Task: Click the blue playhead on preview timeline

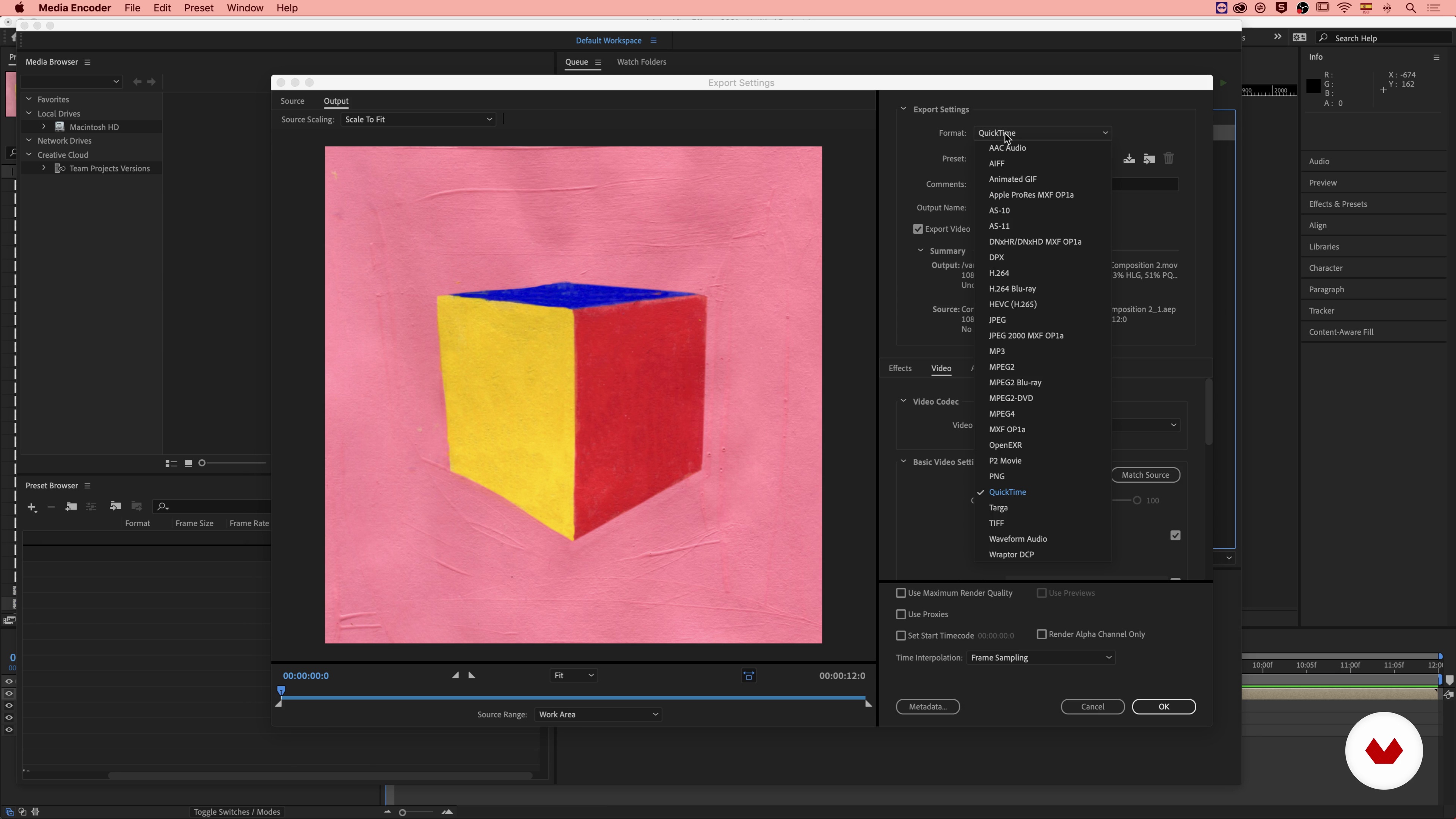Action: tap(281, 691)
